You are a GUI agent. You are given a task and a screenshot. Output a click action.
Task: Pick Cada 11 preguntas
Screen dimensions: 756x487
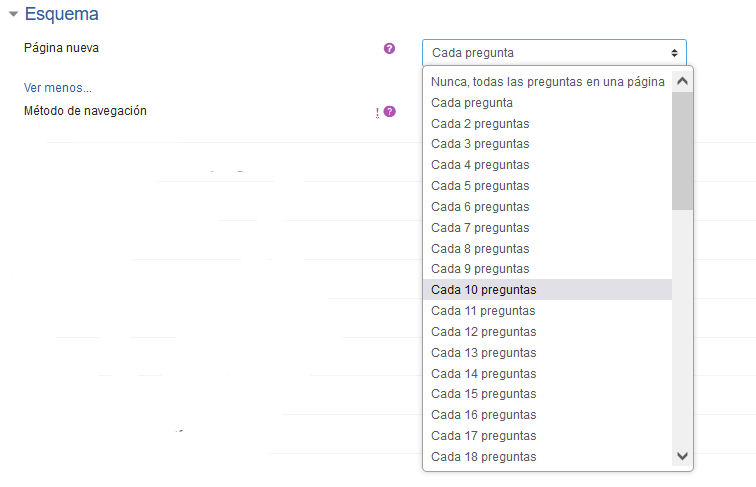[547, 311]
